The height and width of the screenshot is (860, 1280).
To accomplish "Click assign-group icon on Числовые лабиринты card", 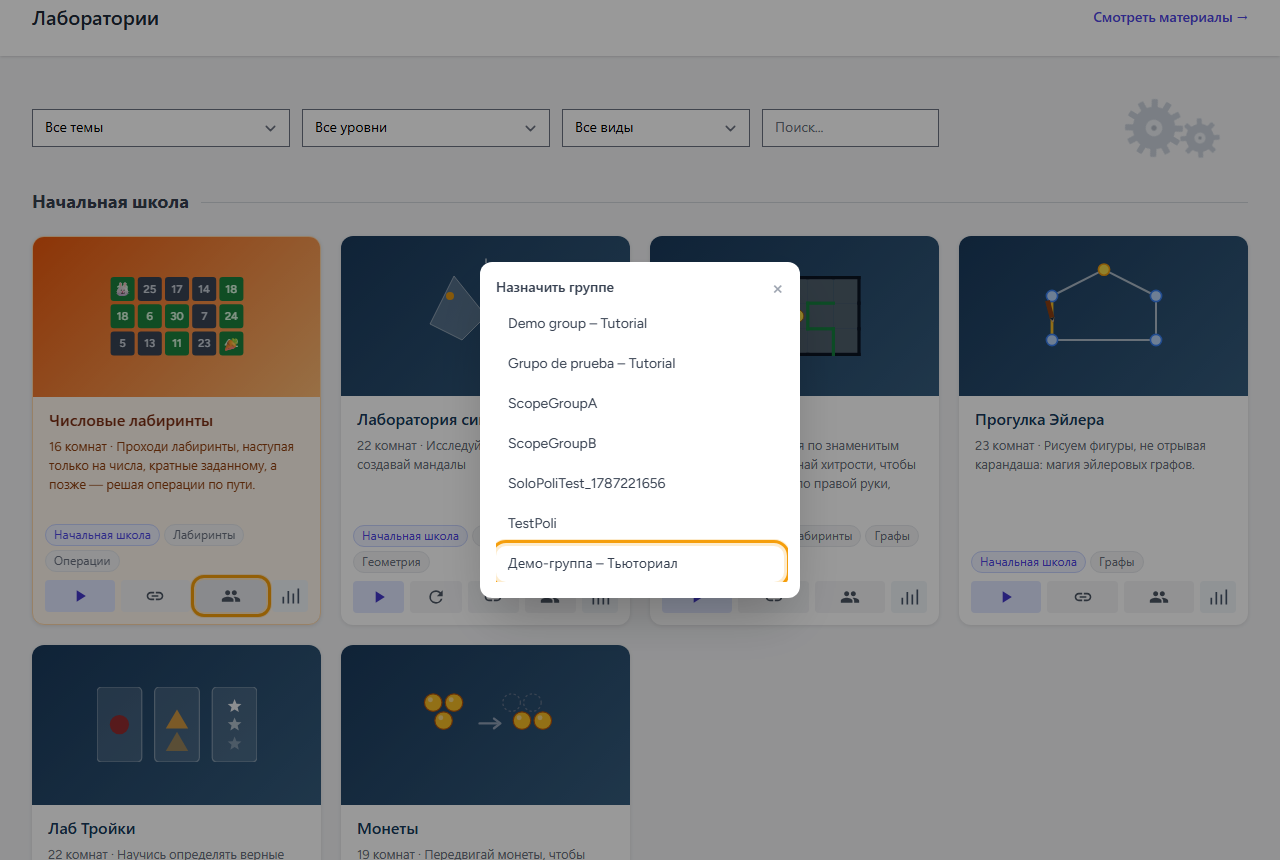I will click(231, 596).
